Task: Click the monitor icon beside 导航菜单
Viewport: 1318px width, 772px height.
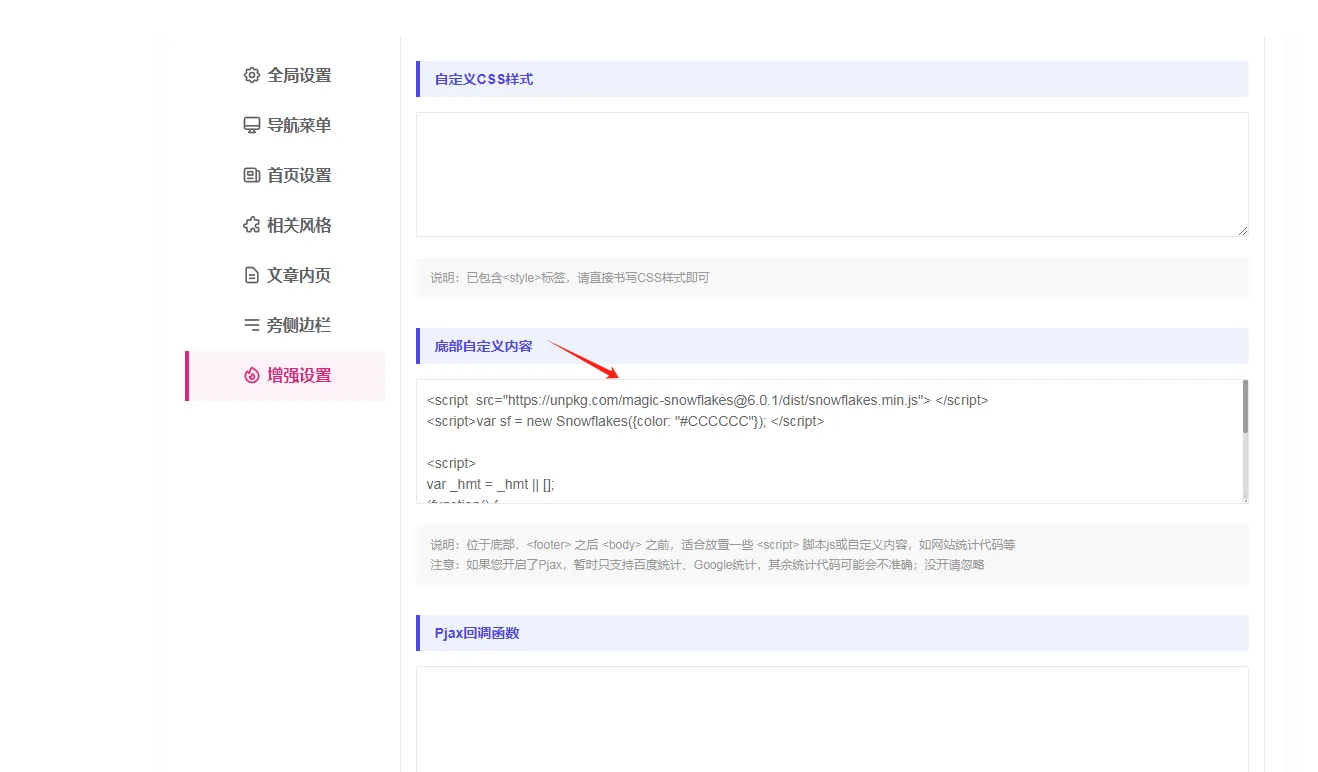Action: coord(252,125)
